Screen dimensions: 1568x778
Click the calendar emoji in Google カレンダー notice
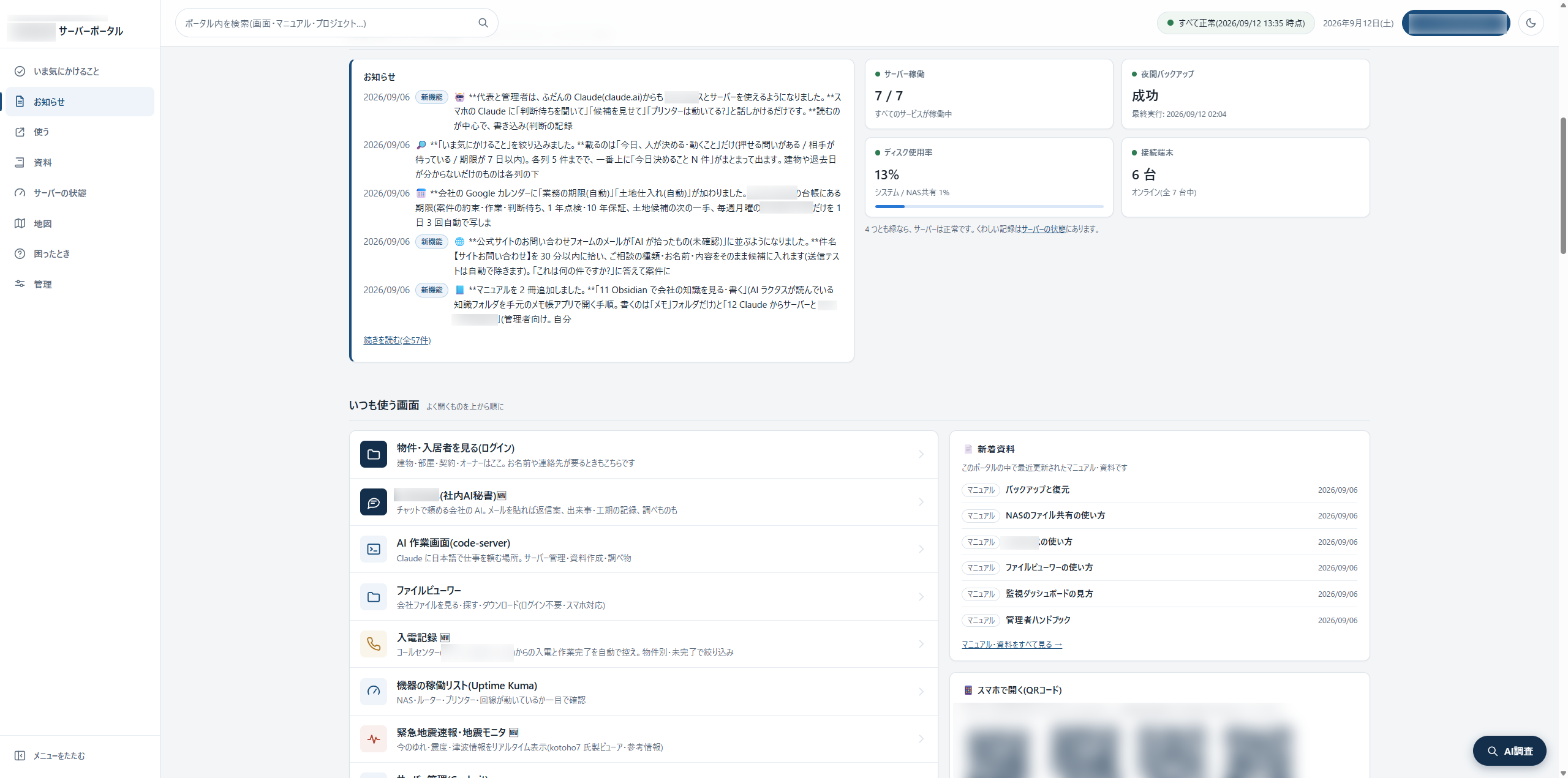coord(421,193)
